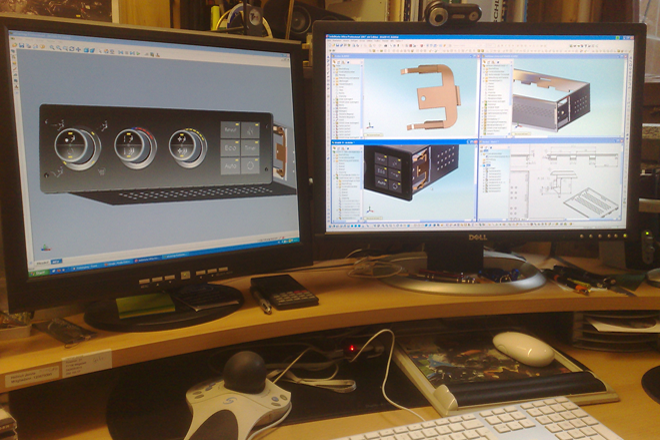Click the skip-to-start animation control in left viewer
Image resolution: width=660 pixels, height=440 pixels.
121,53
